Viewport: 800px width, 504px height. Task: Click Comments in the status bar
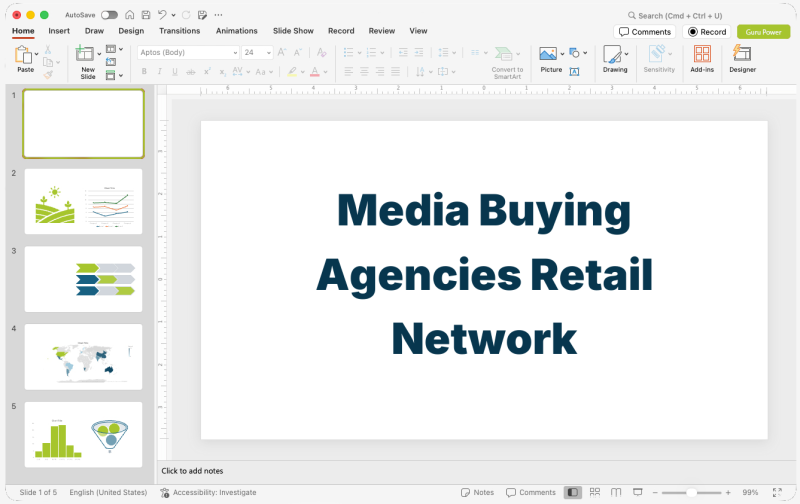(x=531, y=492)
